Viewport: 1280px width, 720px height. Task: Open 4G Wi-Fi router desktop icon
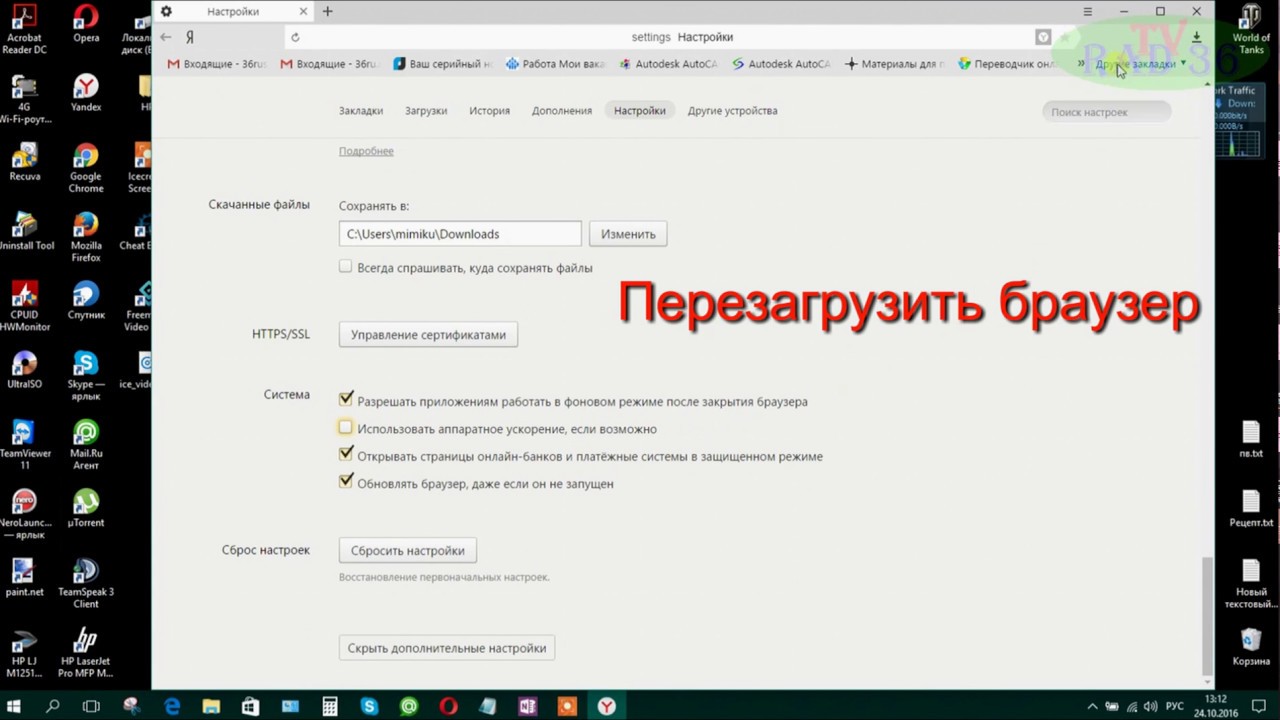[25, 99]
